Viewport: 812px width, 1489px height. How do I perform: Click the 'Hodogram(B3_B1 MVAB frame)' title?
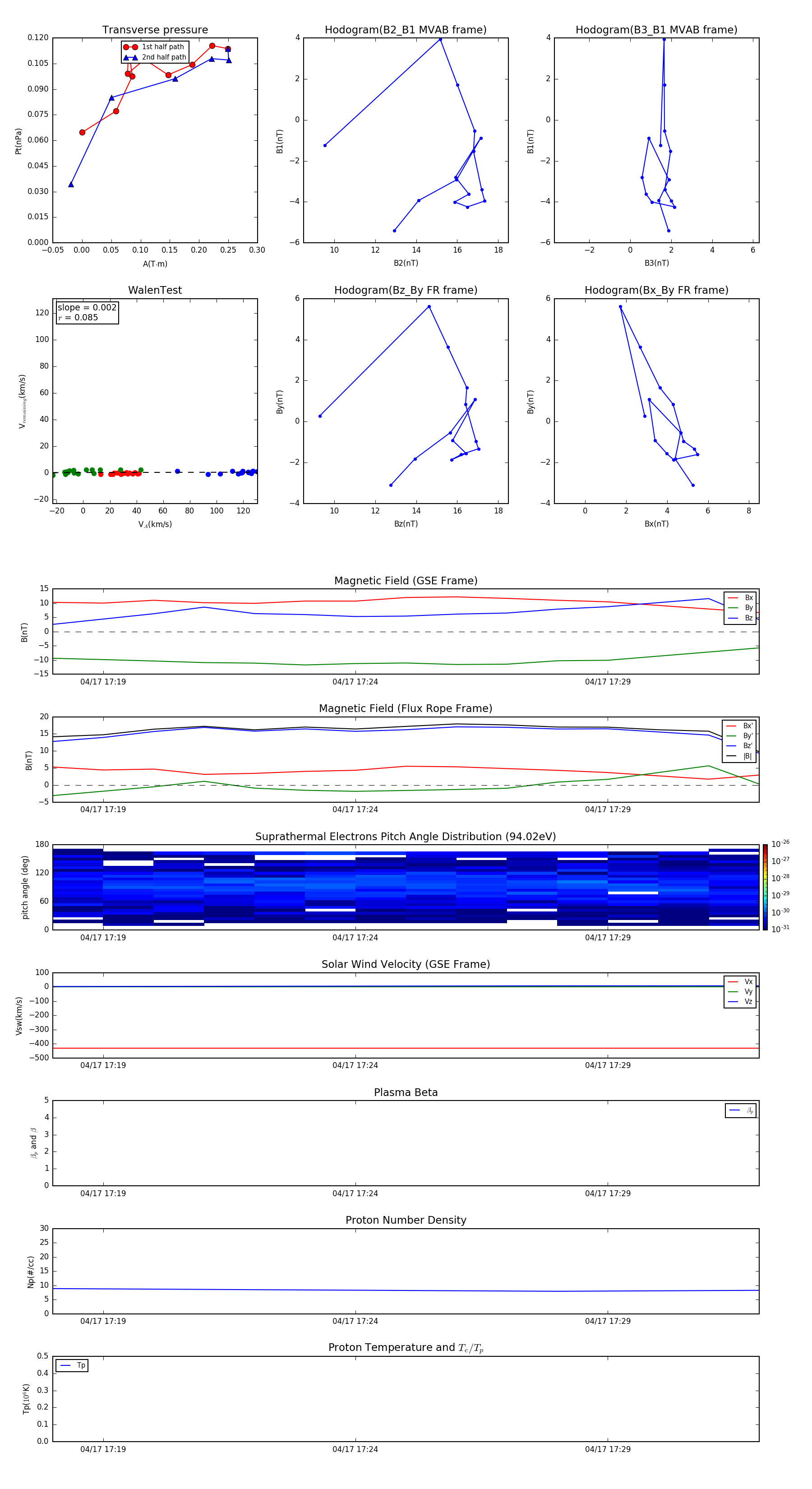click(x=656, y=30)
